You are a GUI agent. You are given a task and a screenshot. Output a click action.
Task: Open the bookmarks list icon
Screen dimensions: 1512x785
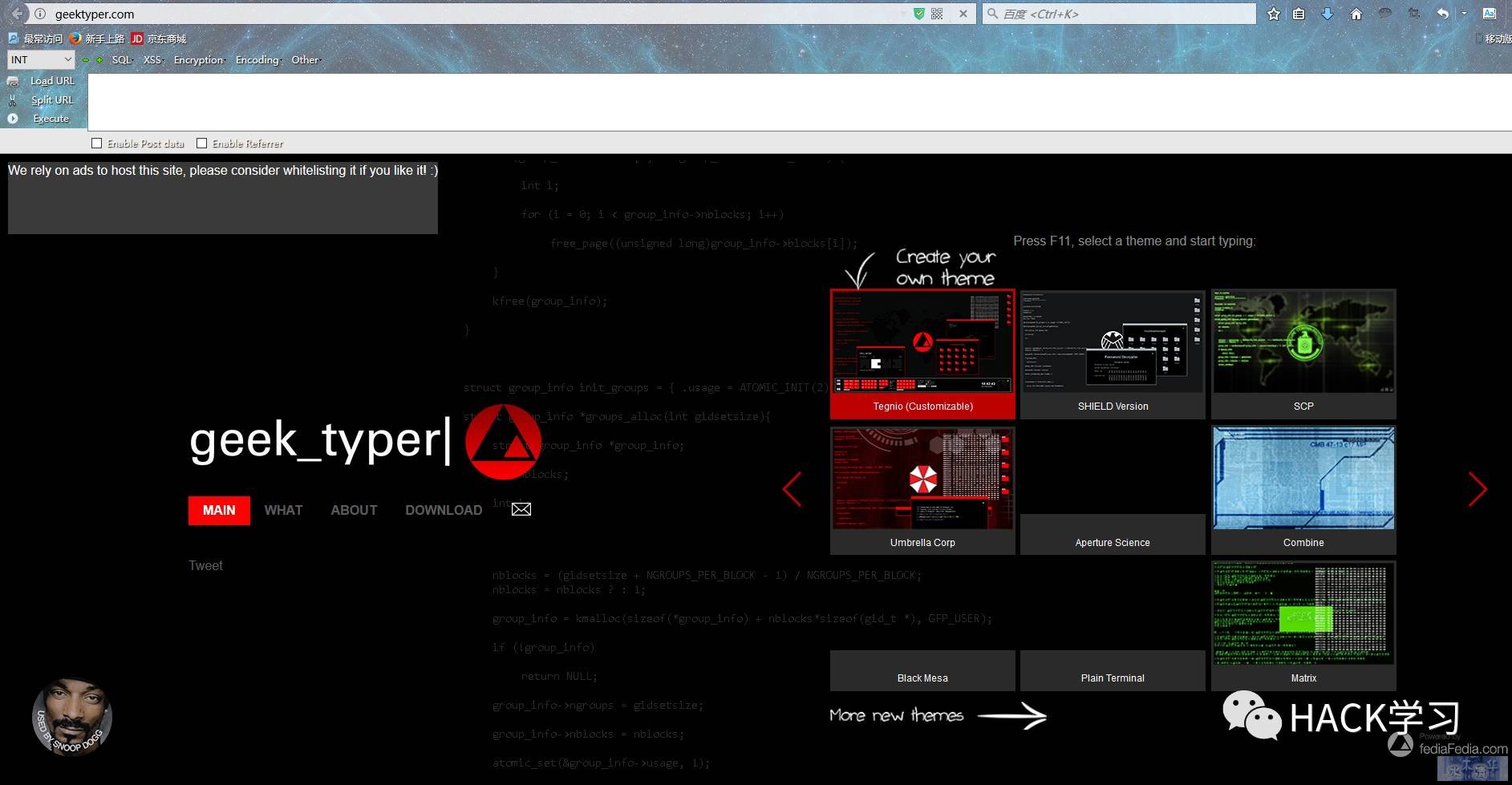coord(1299,14)
